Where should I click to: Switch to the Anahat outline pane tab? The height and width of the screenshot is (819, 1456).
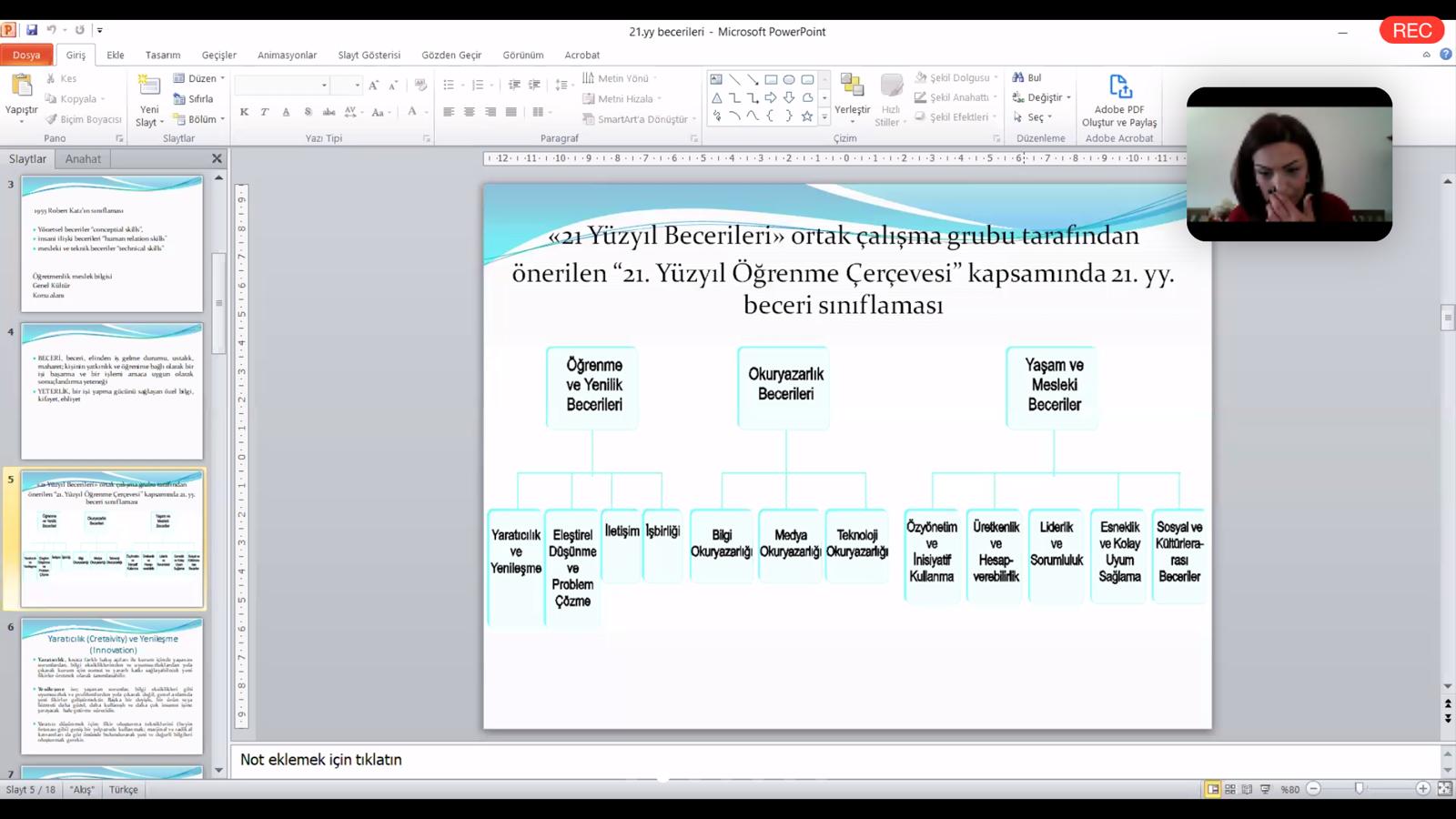(83, 158)
